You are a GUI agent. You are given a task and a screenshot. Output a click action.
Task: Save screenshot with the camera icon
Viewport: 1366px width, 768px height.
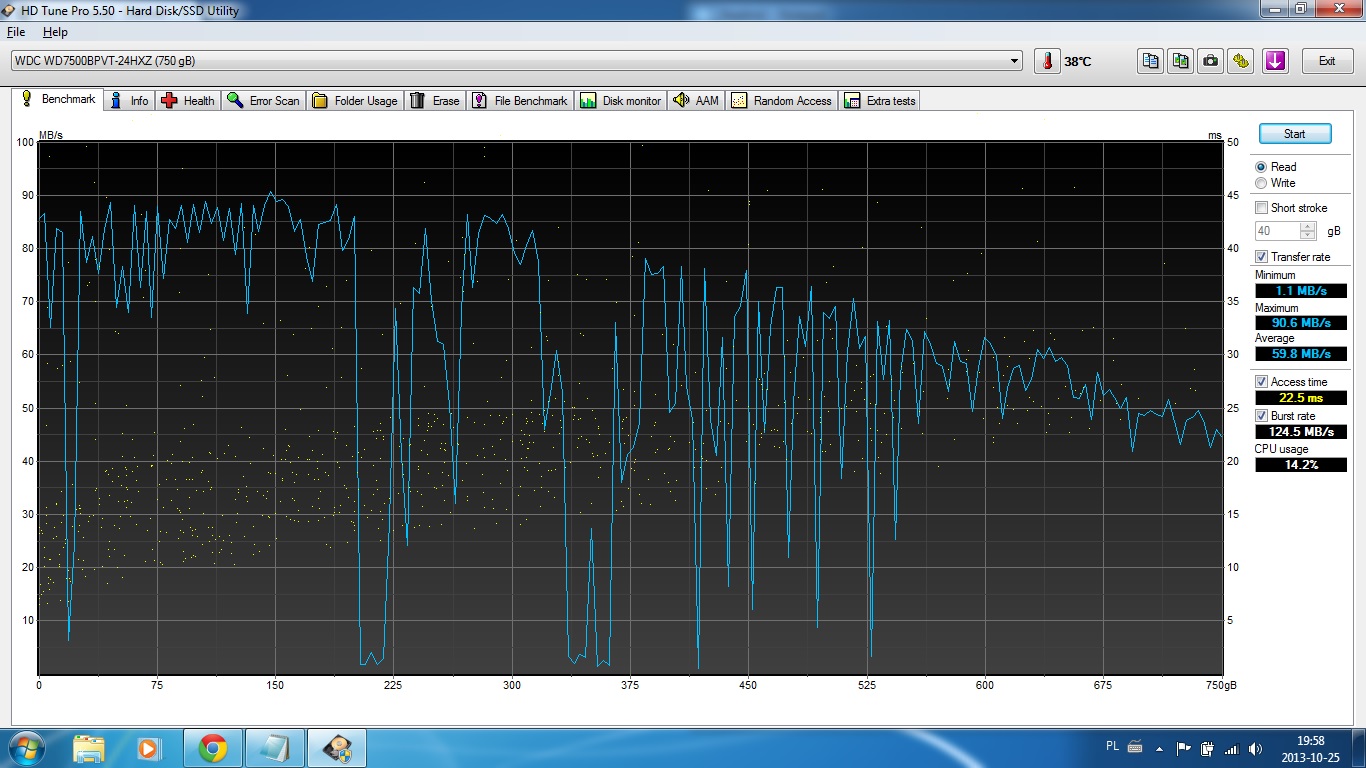(x=1211, y=61)
